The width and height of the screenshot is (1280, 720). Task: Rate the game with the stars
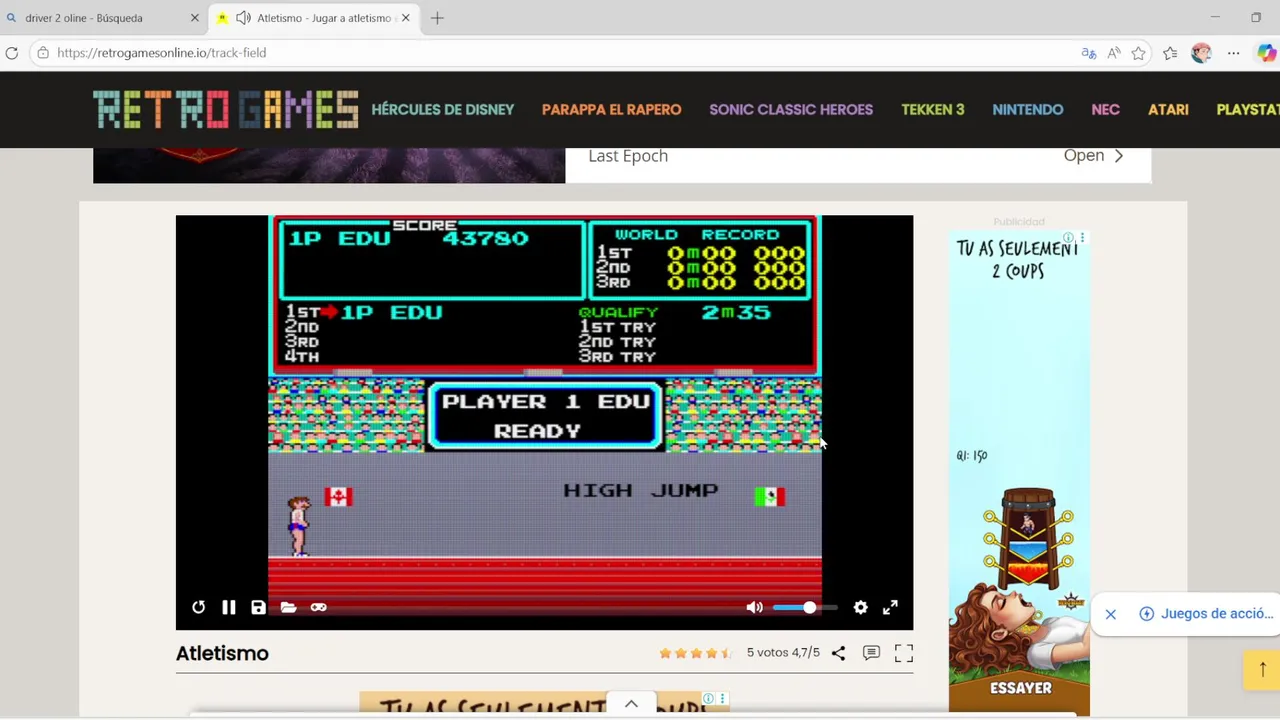click(x=696, y=653)
